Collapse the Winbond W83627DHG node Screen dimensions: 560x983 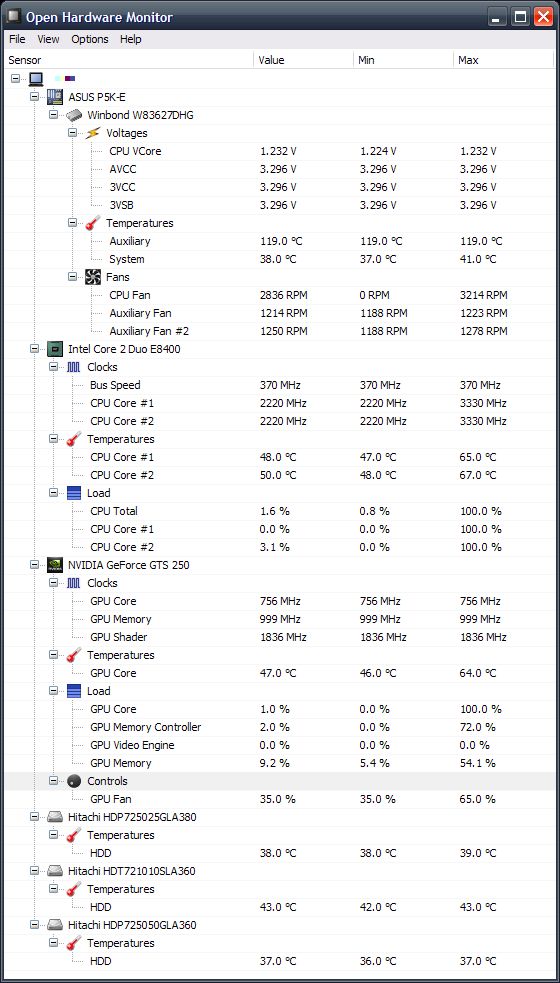tap(53, 115)
